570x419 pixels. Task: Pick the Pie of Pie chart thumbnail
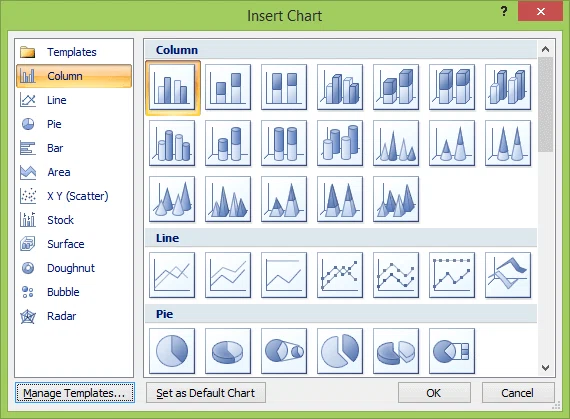(x=284, y=351)
